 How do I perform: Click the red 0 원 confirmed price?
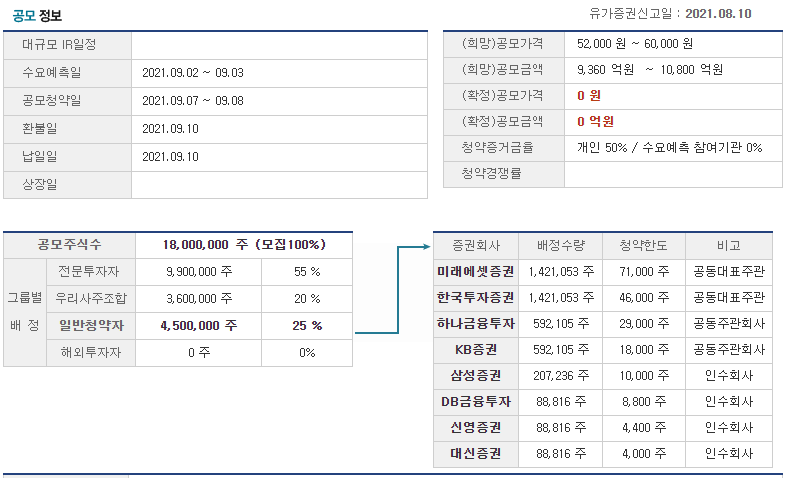[x=589, y=95]
